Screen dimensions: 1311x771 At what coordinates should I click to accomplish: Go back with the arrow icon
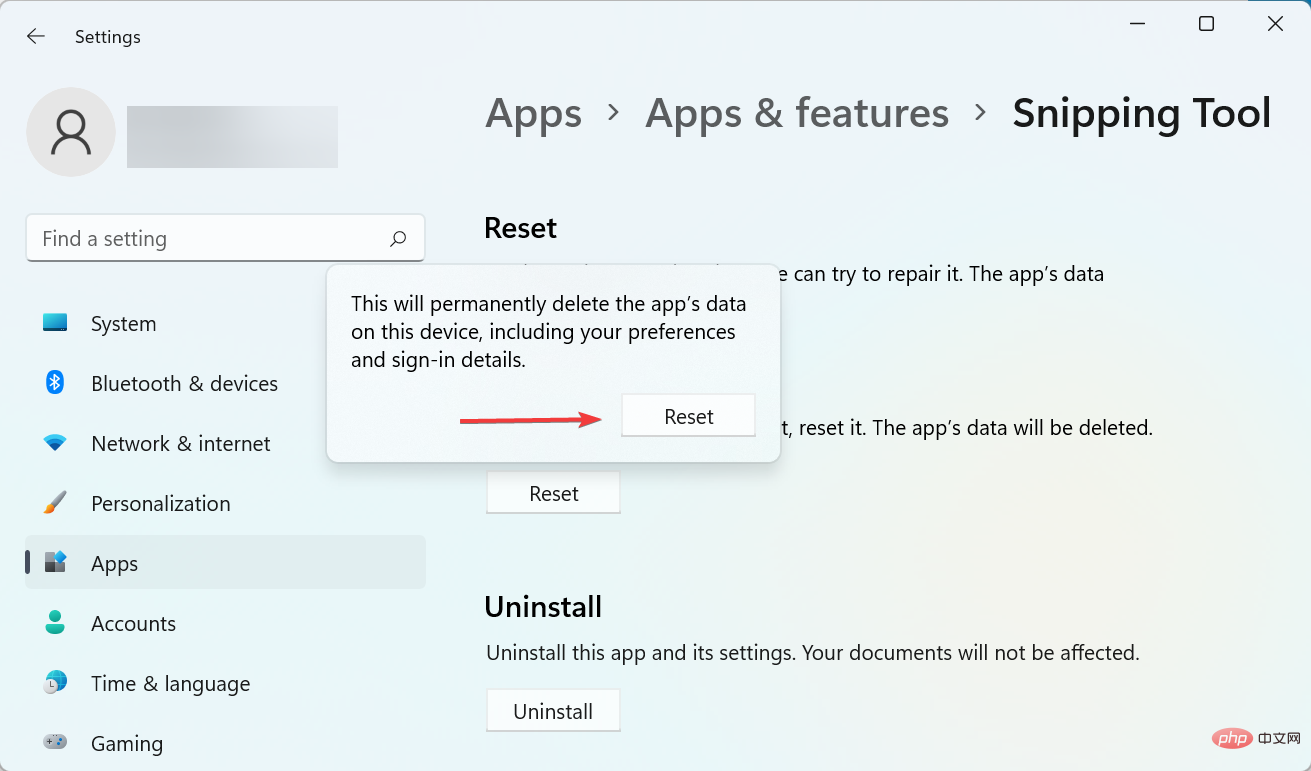coord(36,36)
